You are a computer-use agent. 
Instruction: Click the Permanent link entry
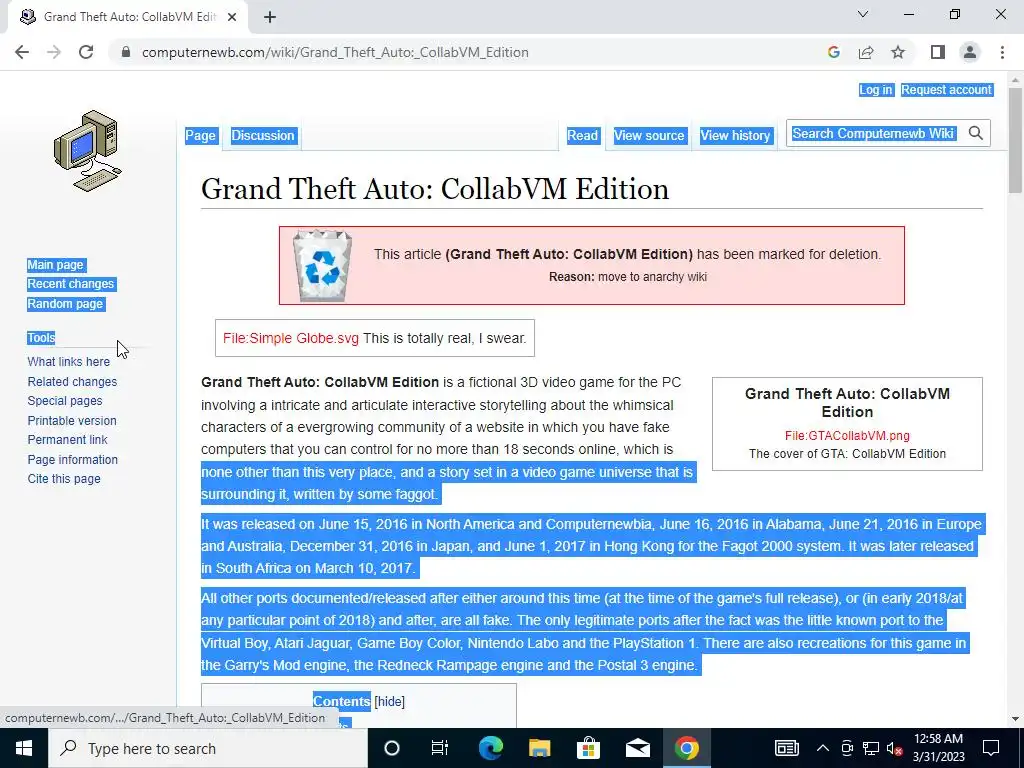click(67, 440)
